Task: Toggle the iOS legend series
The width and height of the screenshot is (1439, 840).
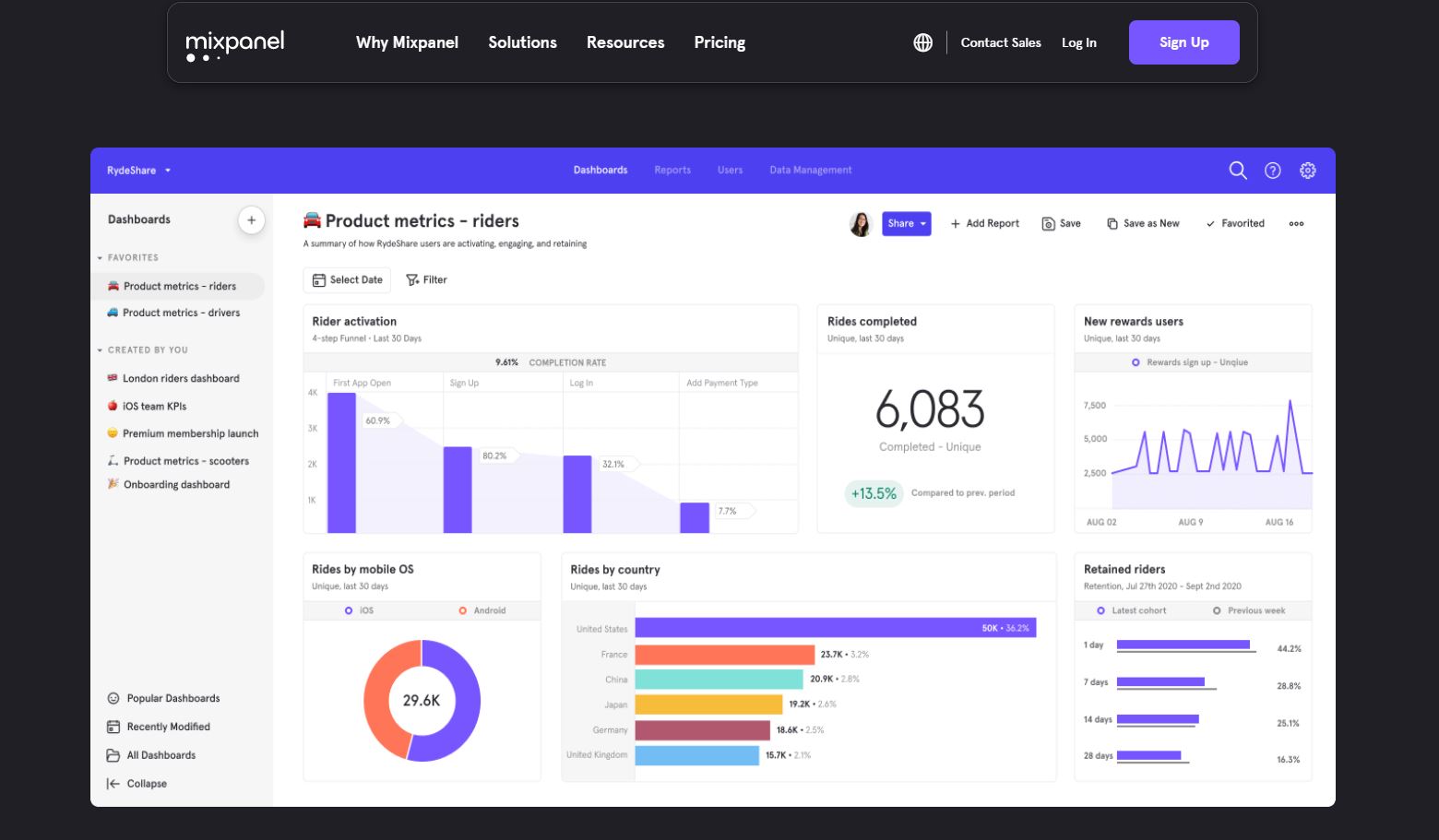Action: point(359,611)
